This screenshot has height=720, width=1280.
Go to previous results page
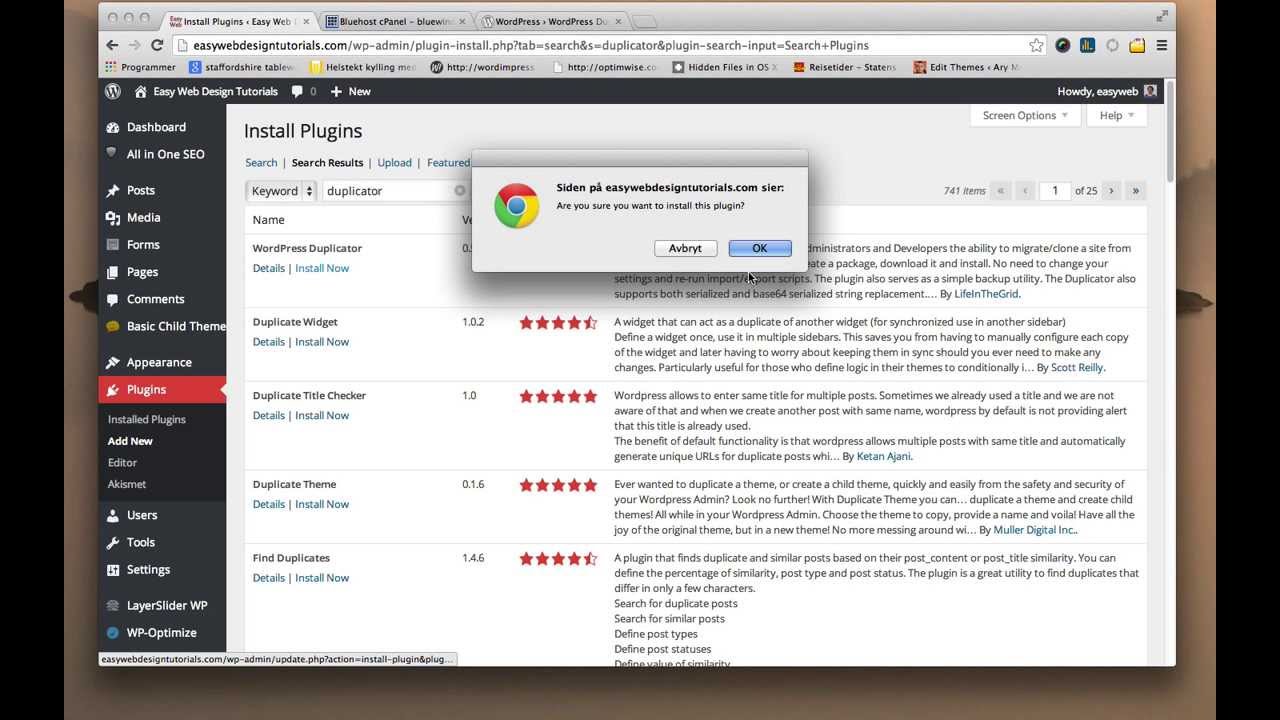pyautogui.click(x=1024, y=190)
